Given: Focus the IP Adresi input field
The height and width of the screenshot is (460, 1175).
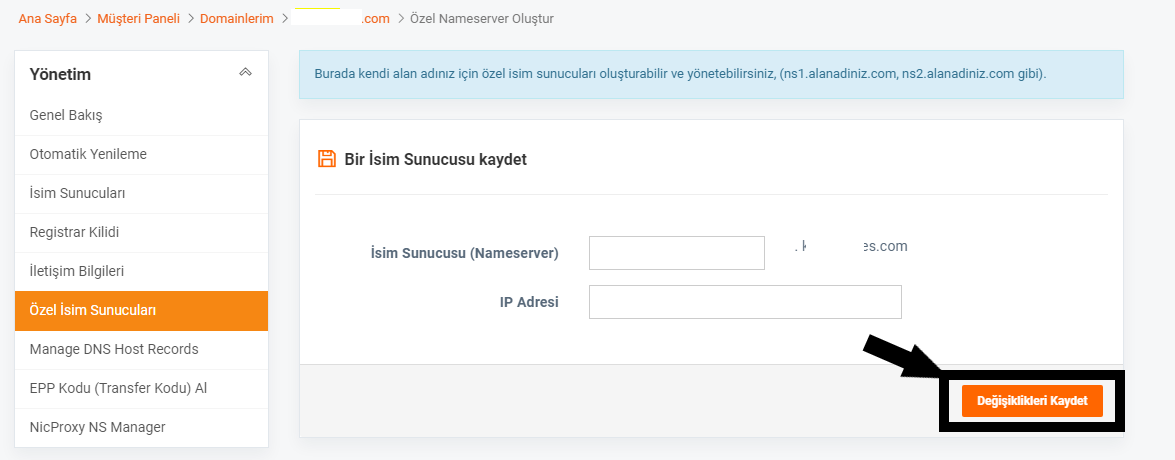Looking at the screenshot, I should 745,302.
